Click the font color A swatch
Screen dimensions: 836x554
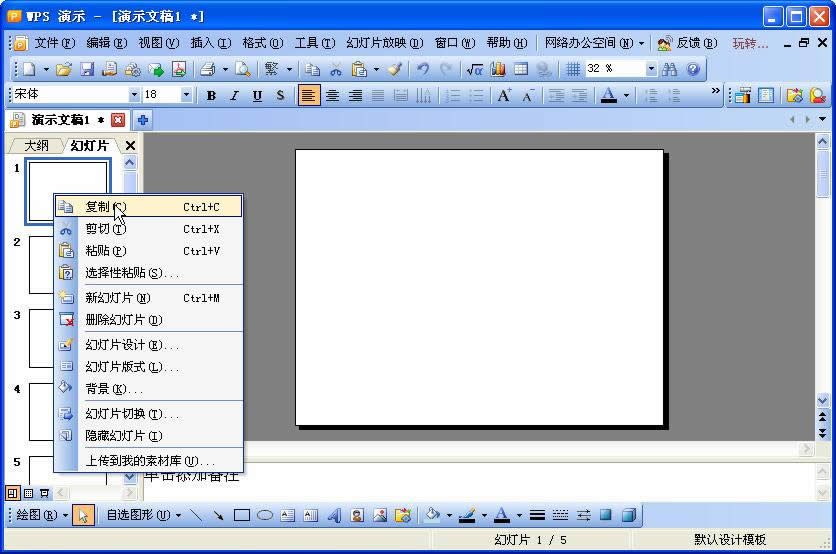click(x=607, y=95)
